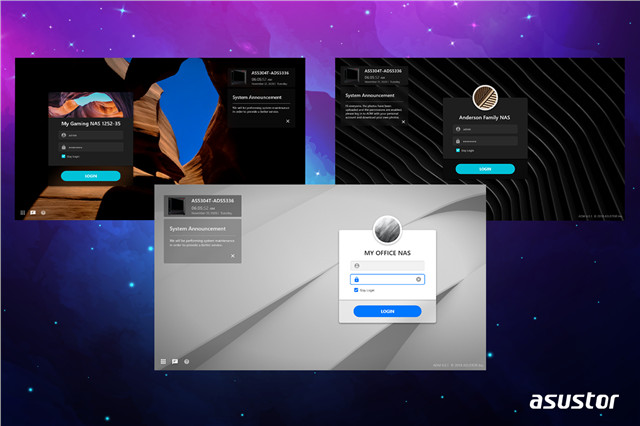Click username field on My Office NAS

pos(387,265)
